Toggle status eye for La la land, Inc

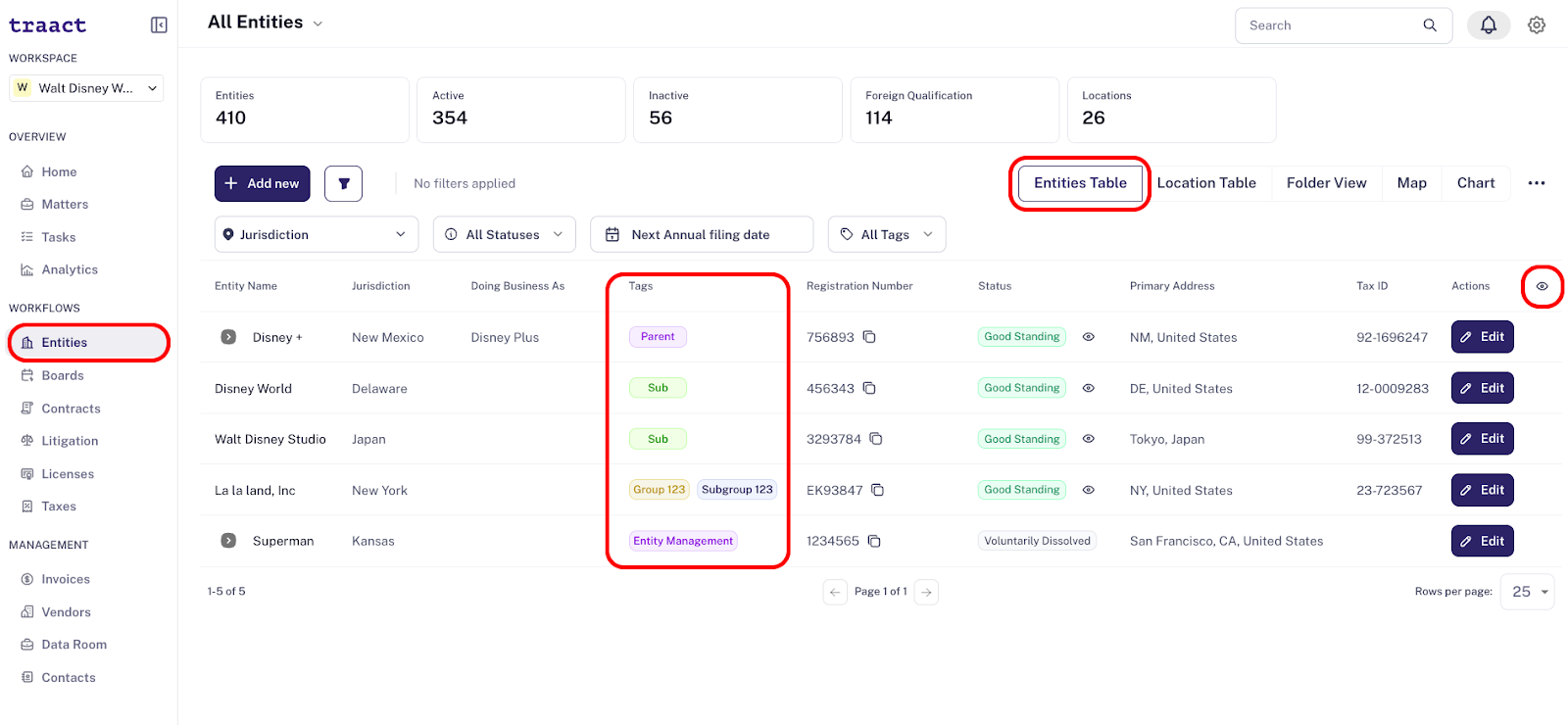[1088, 490]
